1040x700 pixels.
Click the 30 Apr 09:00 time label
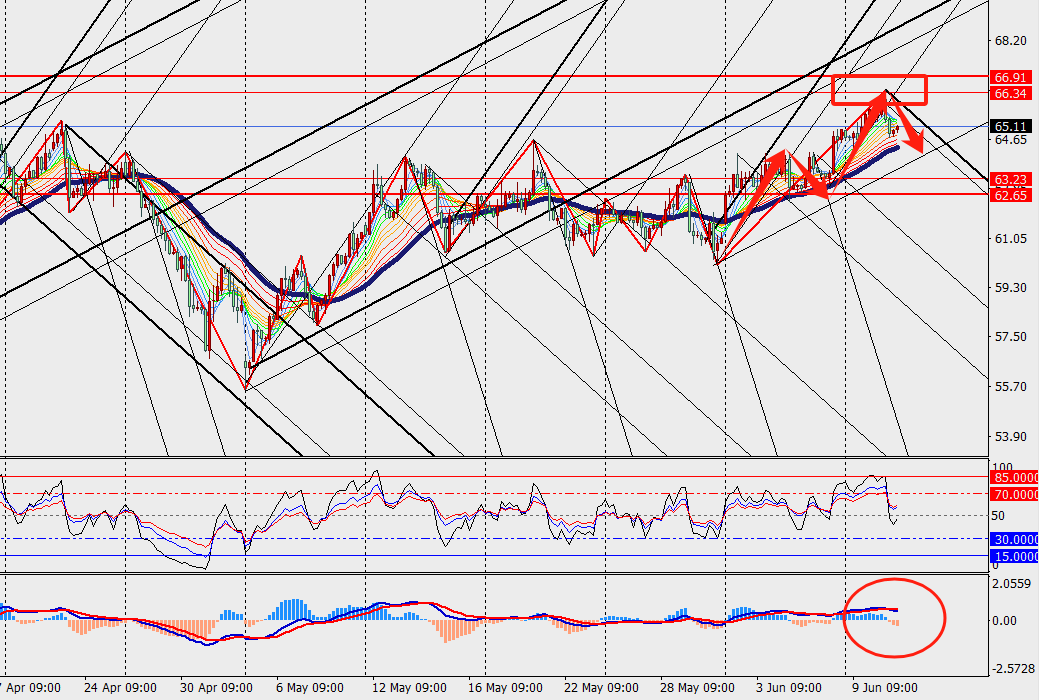216,687
